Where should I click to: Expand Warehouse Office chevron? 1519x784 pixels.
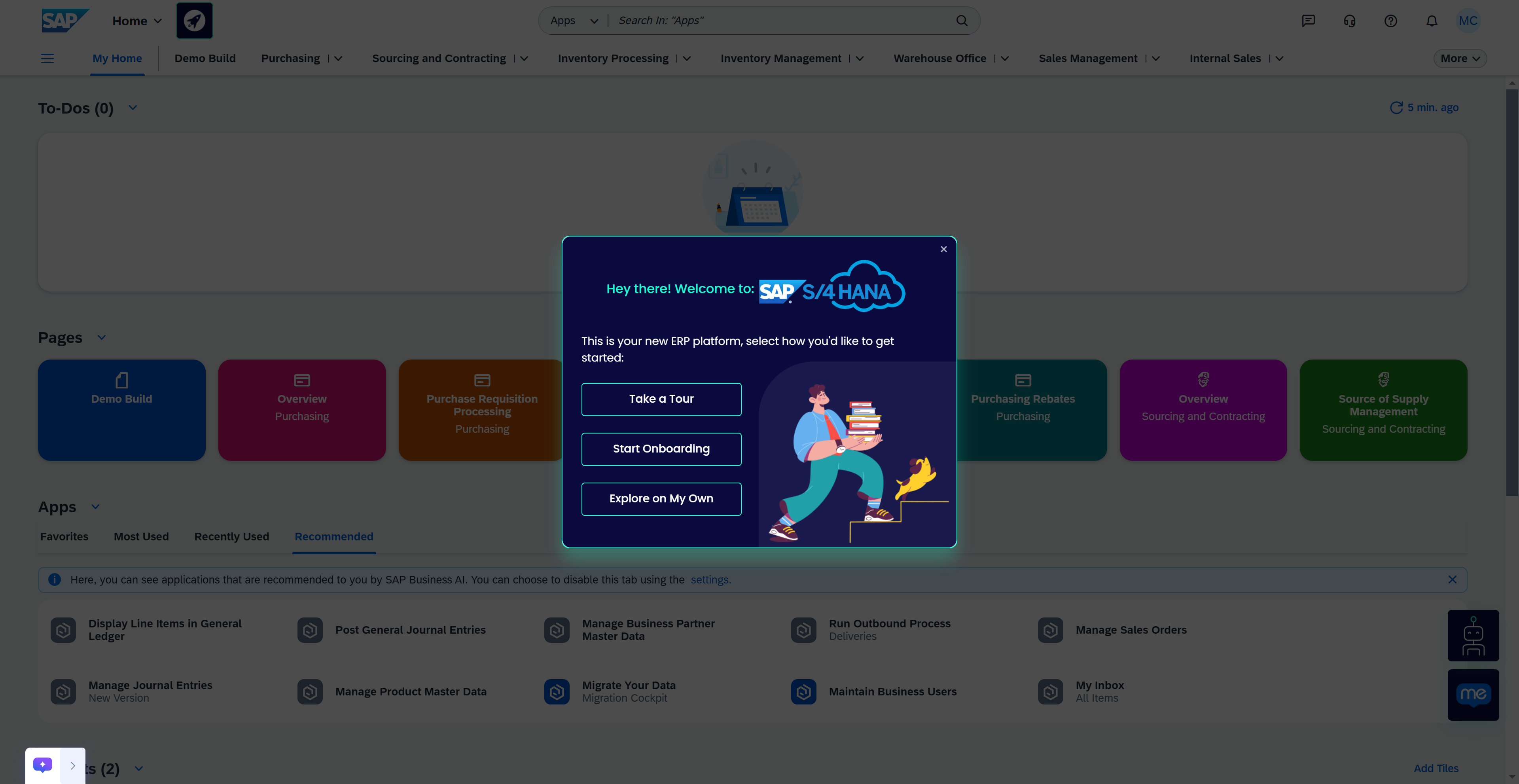(1005, 59)
